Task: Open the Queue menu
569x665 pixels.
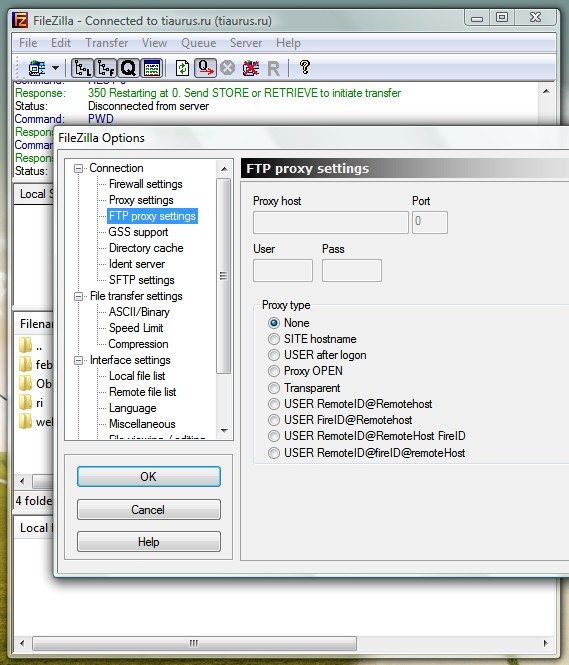Action: [x=198, y=43]
